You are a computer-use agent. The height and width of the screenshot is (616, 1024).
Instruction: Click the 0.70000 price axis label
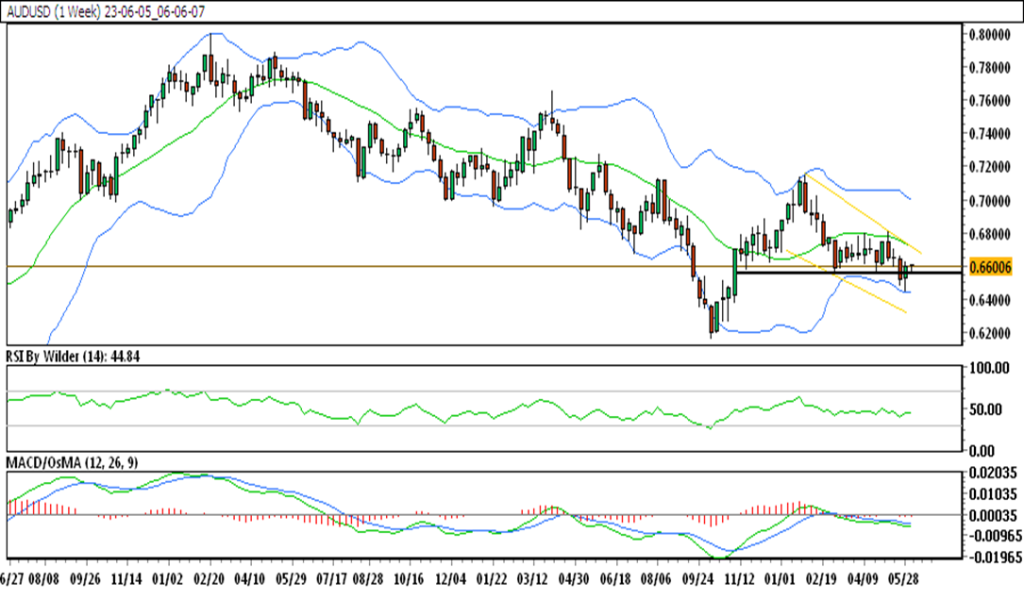(x=989, y=201)
